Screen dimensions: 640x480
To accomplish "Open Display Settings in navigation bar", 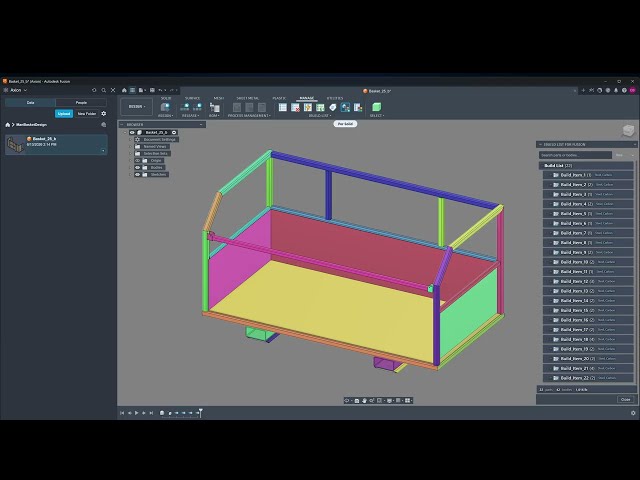I will tap(390, 400).
